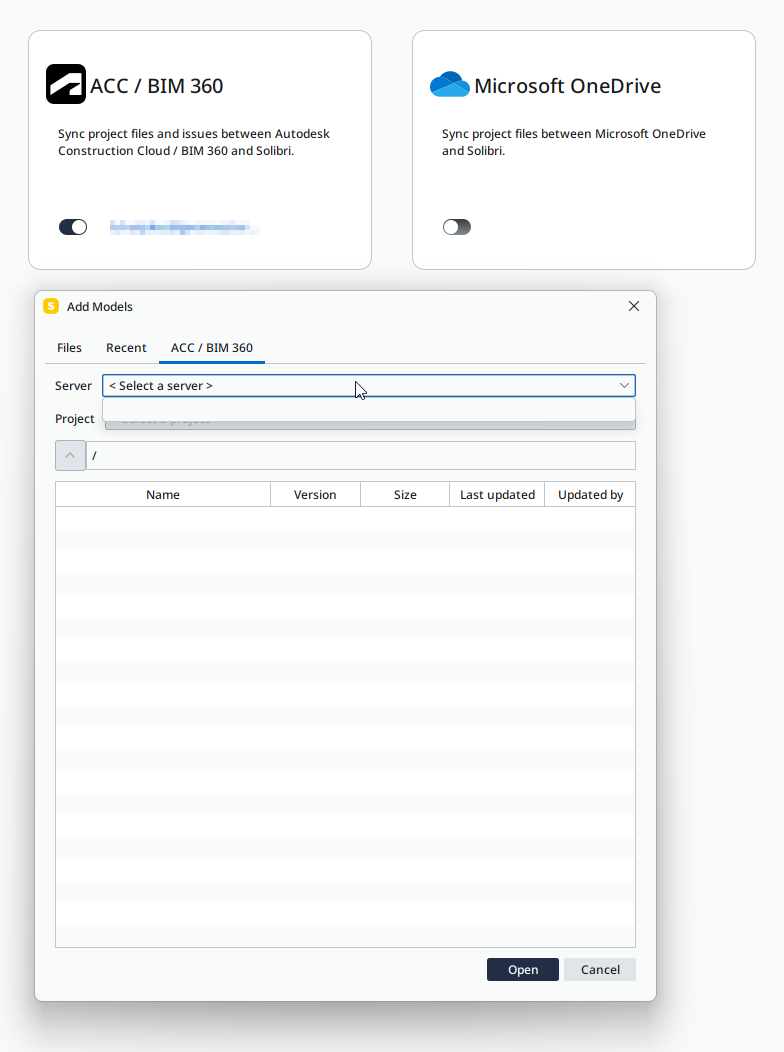Screen dimensions: 784x1052
Task: Sort by the Version column header
Action: coord(315,494)
